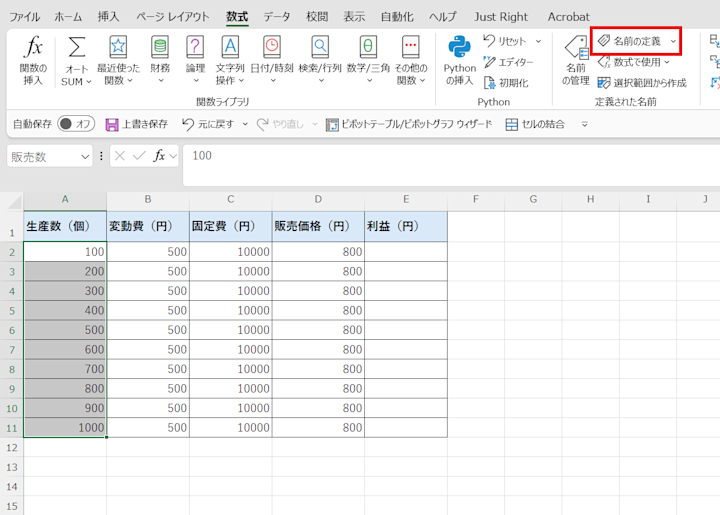Image resolution: width=720 pixels, height=515 pixels.
Task: Open the Just Right tab
Action: (x=501, y=17)
